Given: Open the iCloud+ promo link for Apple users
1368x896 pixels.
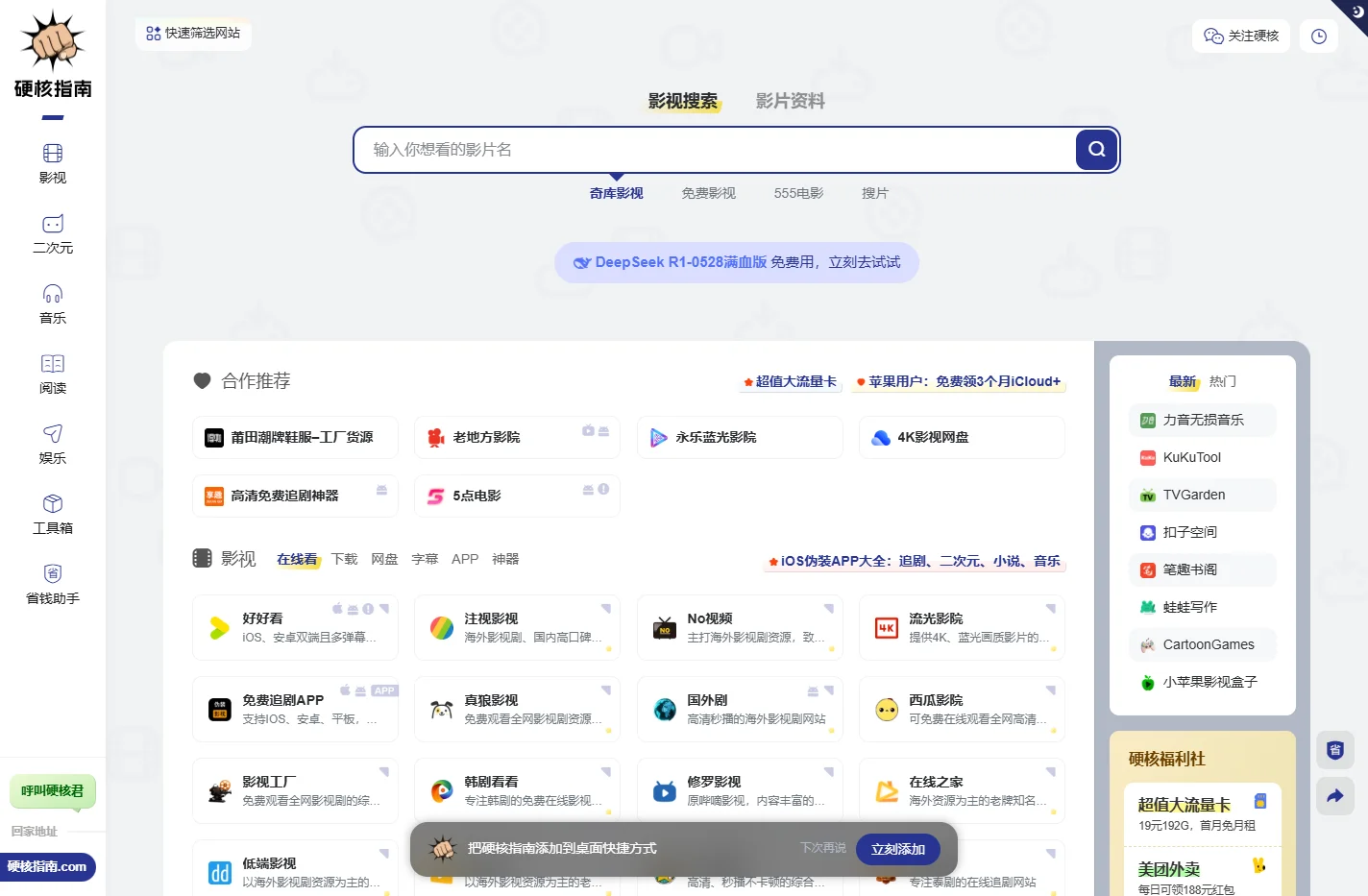Looking at the screenshot, I should (959, 381).
